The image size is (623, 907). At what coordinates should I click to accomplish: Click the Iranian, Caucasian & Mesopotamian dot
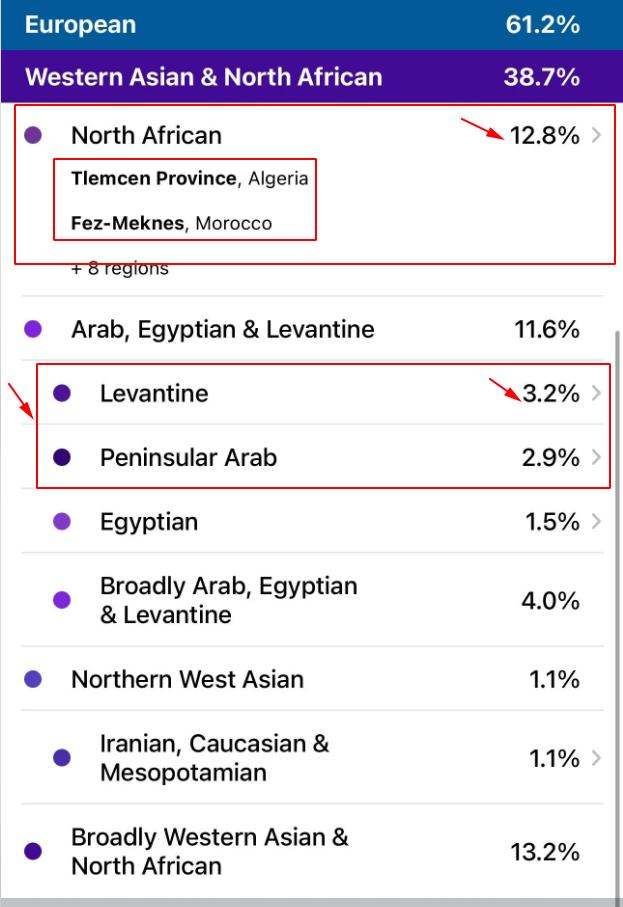pos(62,759)
